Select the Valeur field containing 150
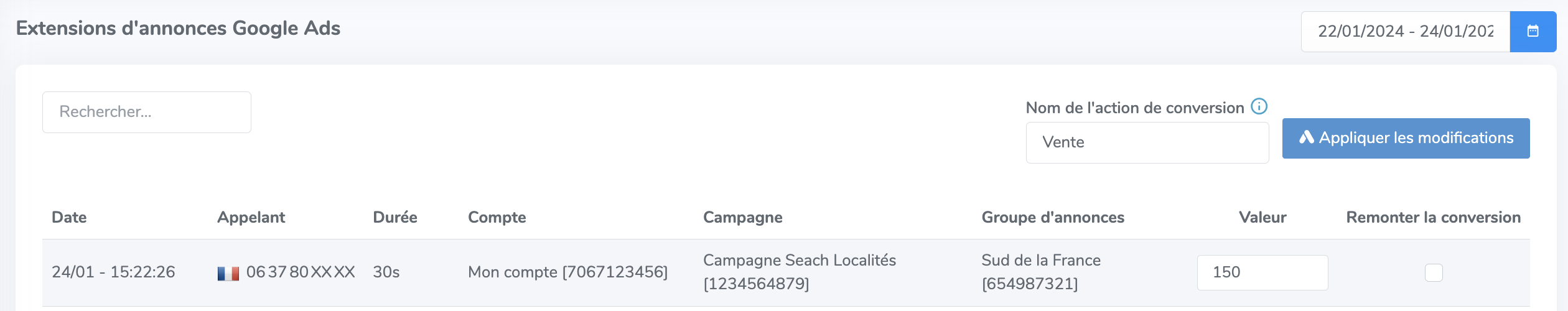Viewport: 1568px width, 311px height. (1262, 272)
